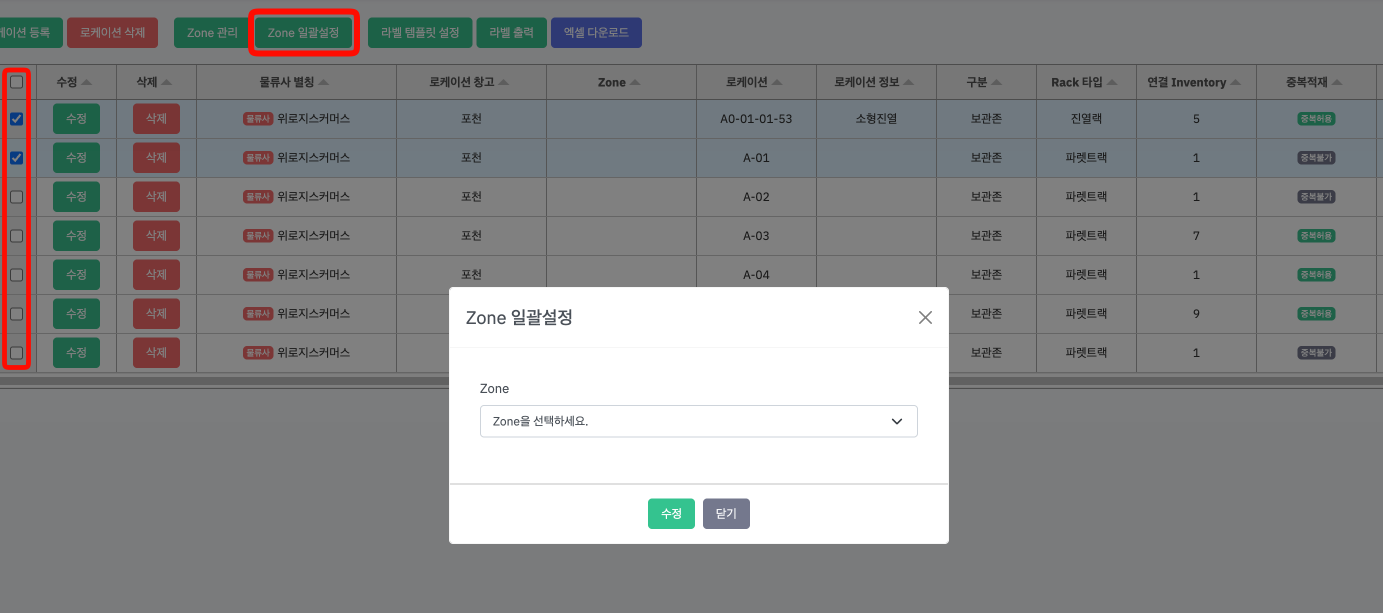The image size is (1383, 613).
Task: Click the 라벨 템플릿 설정 button
Action: tap(420, 33)
